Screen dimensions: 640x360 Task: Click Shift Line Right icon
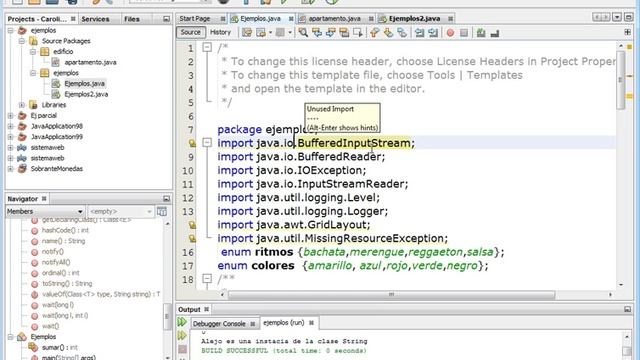point(433,33)
